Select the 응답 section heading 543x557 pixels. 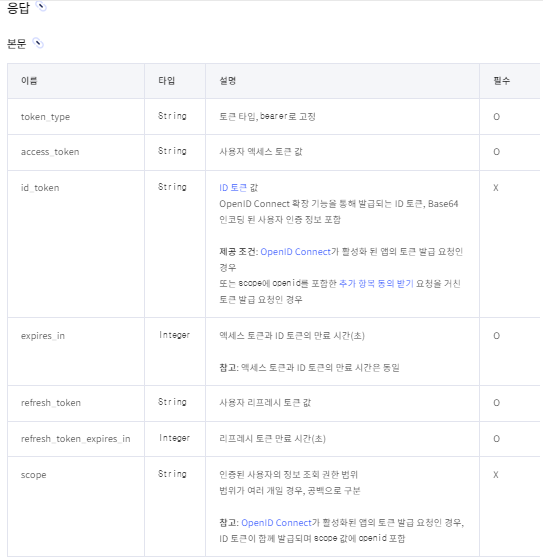(18, 8)
